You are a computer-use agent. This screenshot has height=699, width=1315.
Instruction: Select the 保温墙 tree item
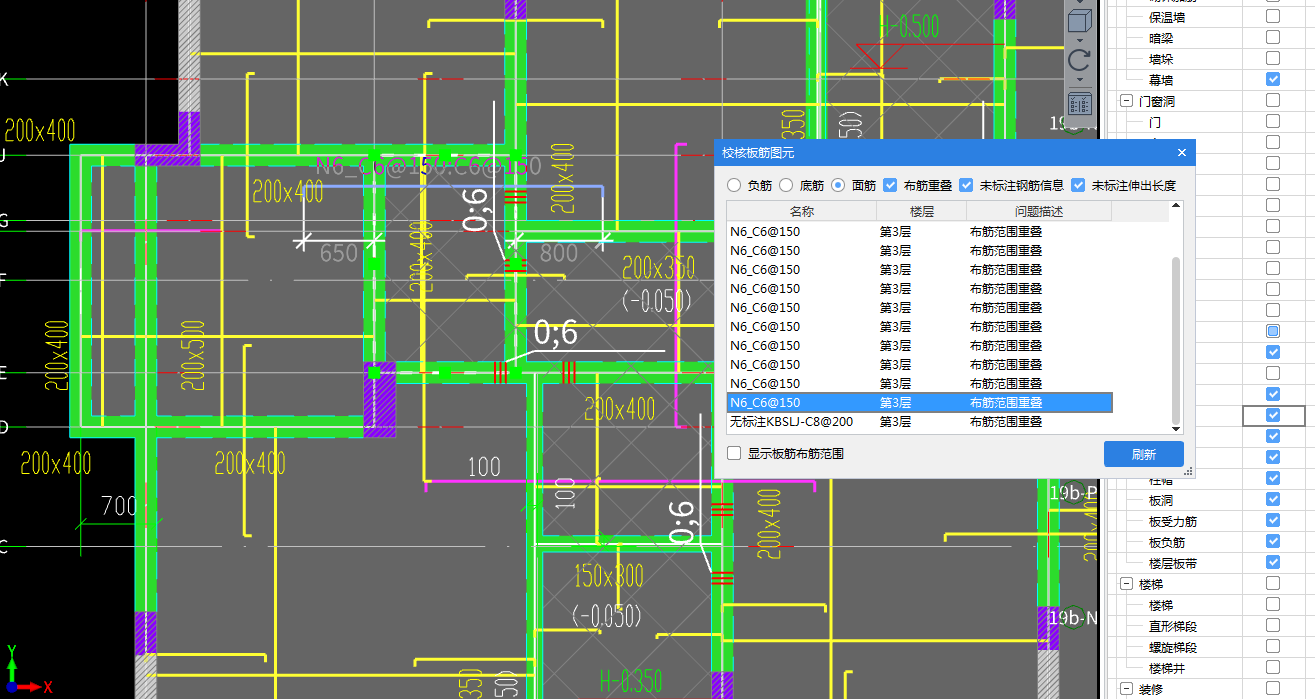point(1167,17)
